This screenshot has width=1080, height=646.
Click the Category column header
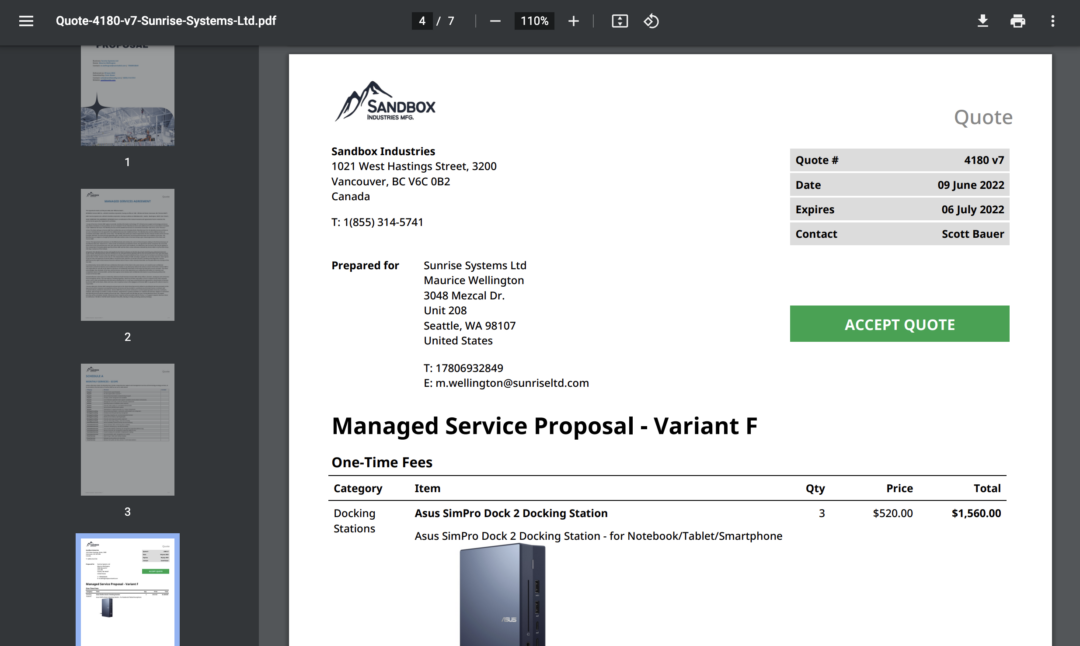(357, 488)
